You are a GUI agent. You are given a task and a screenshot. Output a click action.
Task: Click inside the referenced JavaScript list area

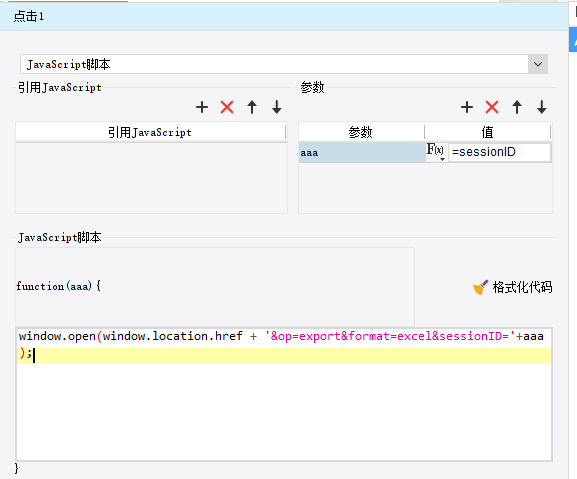151,178
